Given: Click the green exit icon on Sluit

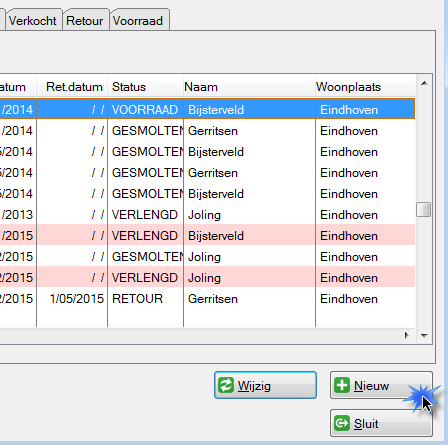Looking at the screenshot, I should 342,423.
